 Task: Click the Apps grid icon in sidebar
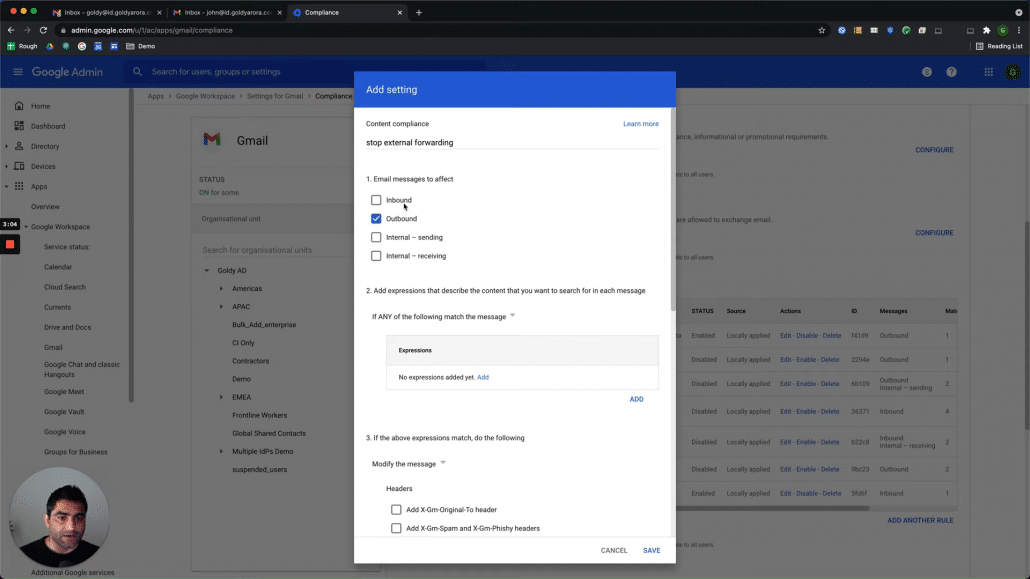click(x=19, y=186)
